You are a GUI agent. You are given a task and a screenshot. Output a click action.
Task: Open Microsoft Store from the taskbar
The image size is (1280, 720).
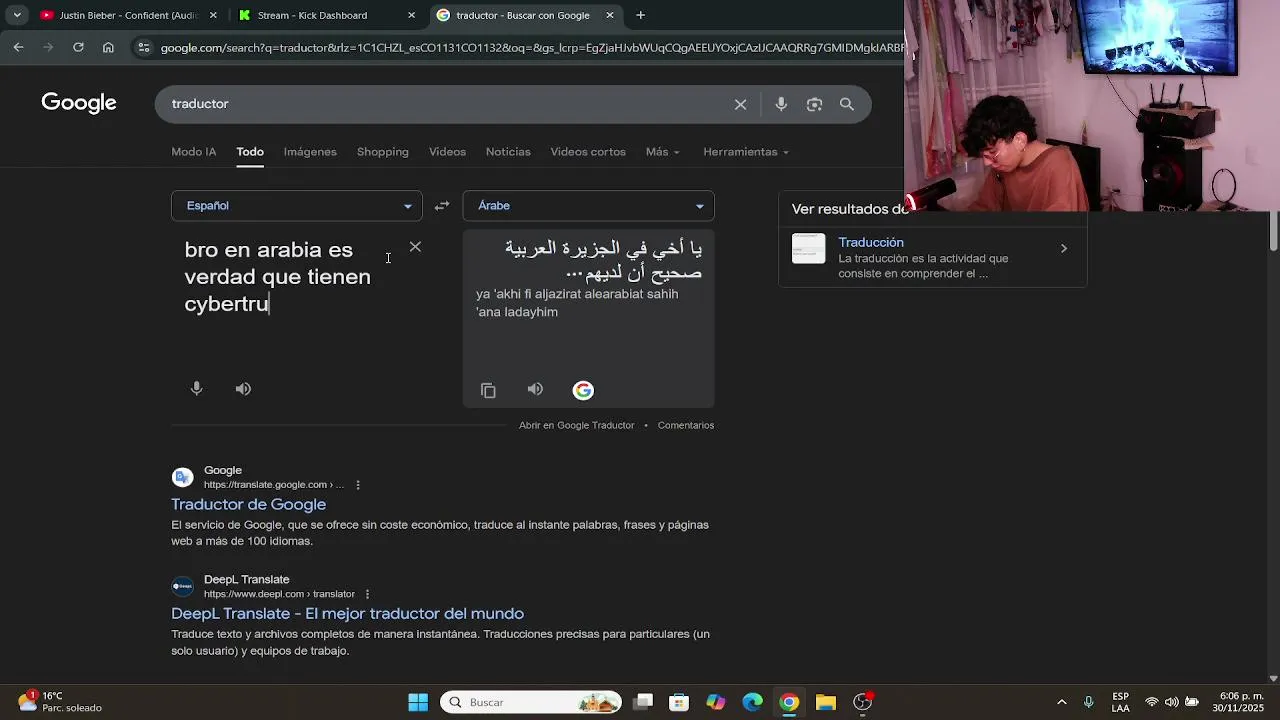(x=679, y=702)
